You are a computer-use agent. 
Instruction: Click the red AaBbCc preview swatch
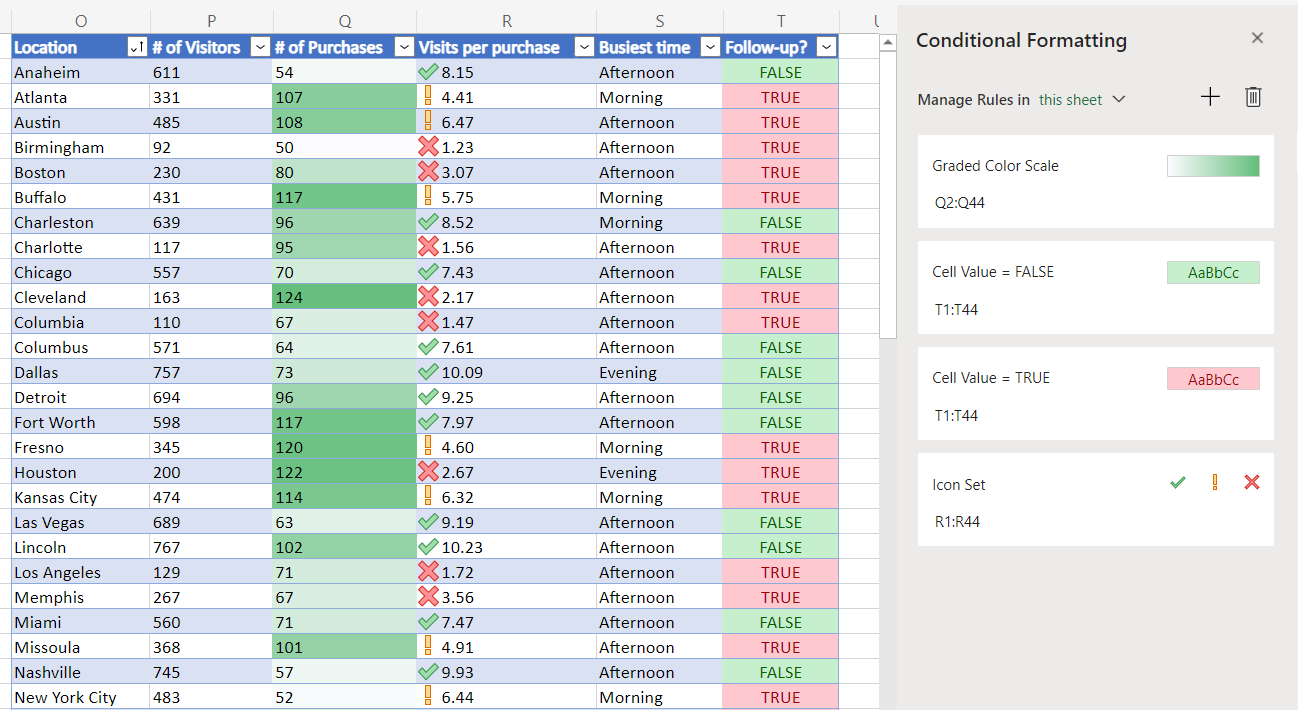click(1213, 378)
